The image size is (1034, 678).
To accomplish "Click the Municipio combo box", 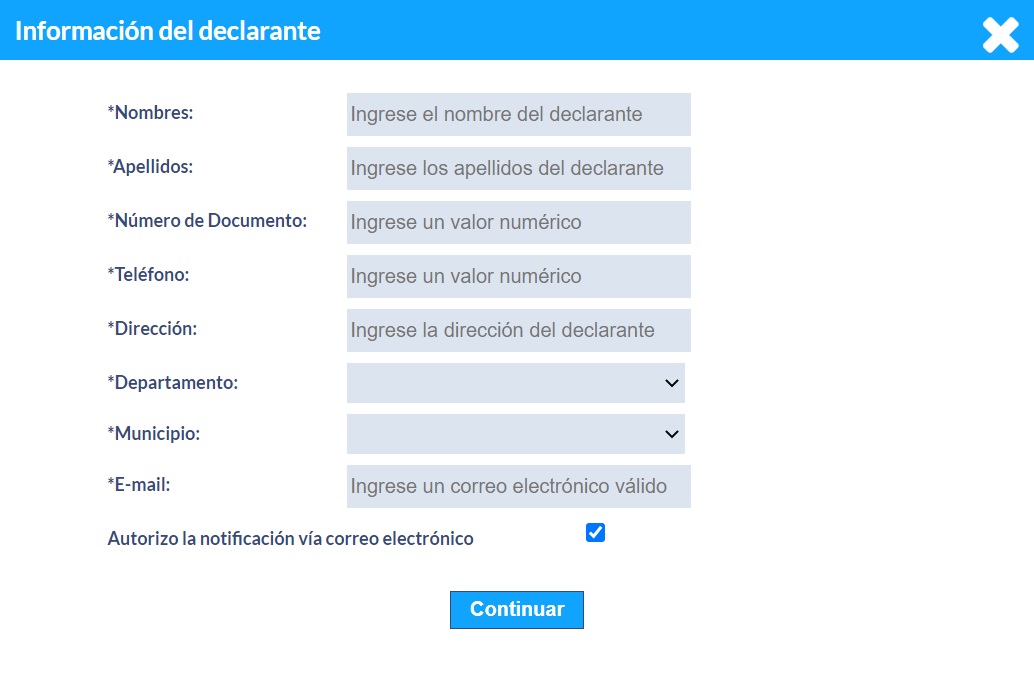I will click(x=515, y=434).
